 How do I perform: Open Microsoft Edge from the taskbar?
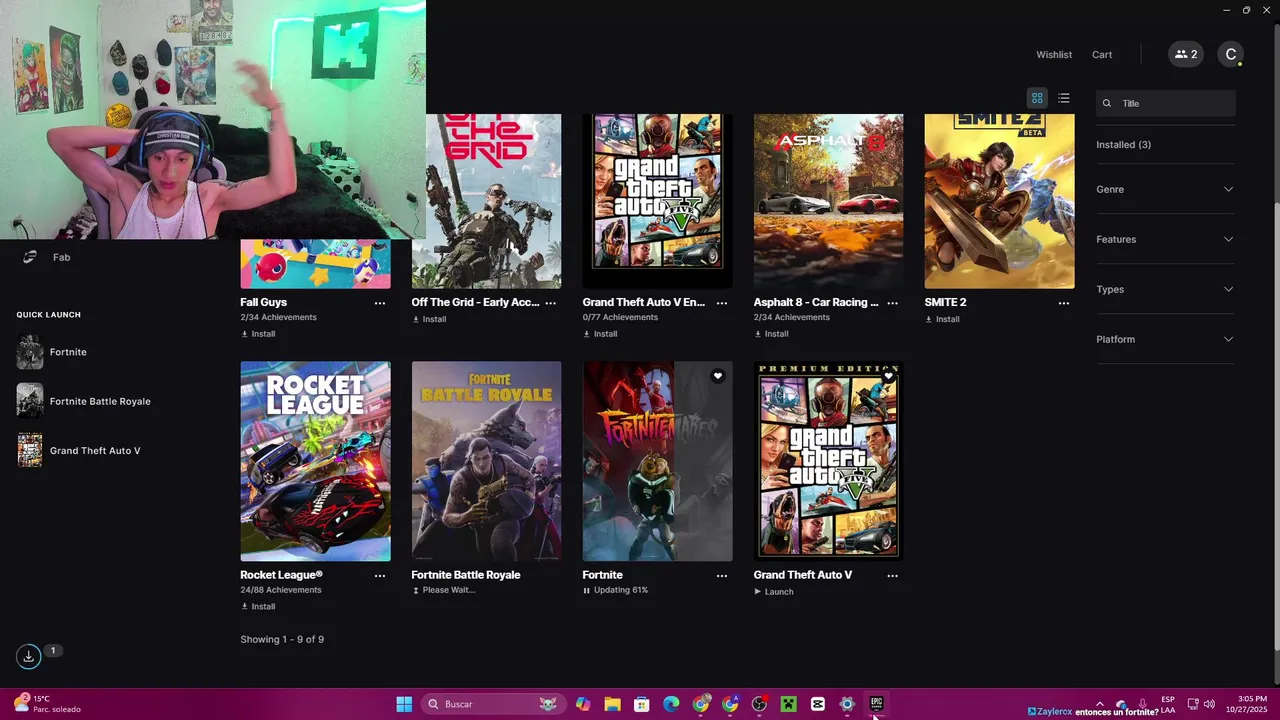click(x=671, y=704)
